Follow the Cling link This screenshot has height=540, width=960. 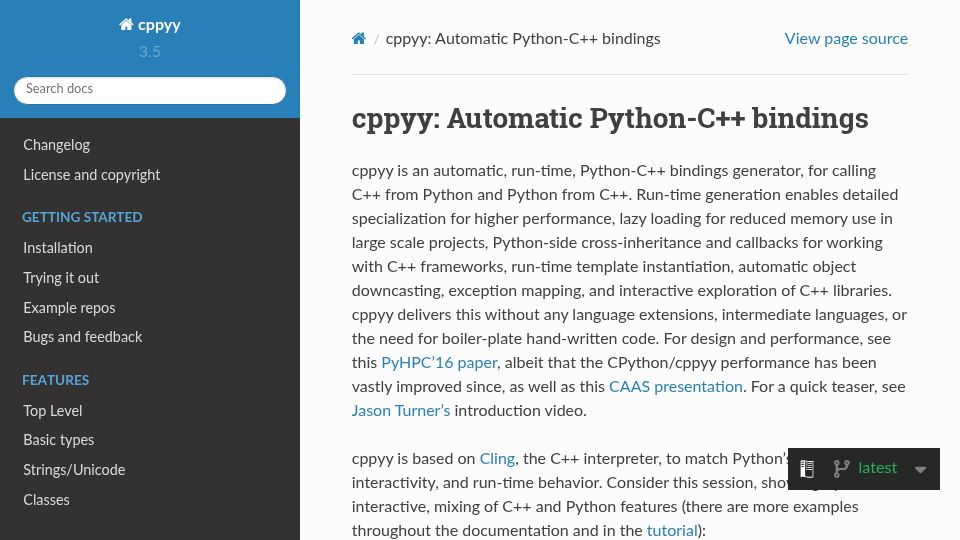(497, 459)
